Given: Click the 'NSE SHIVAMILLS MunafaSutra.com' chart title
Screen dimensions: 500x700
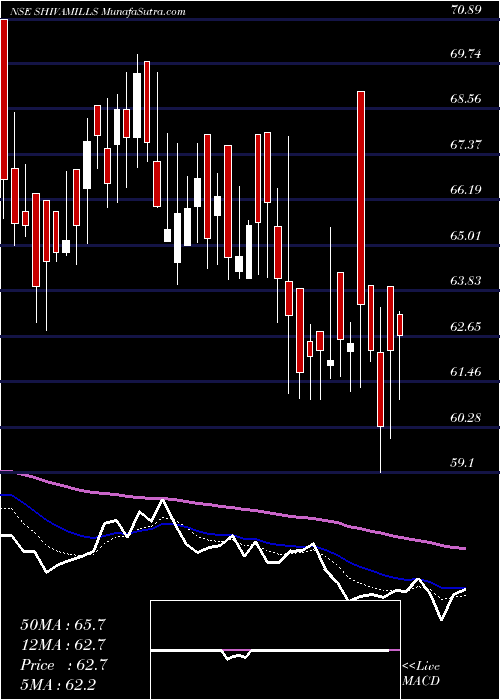Looking at the screenshot, I should coord(96,11).
